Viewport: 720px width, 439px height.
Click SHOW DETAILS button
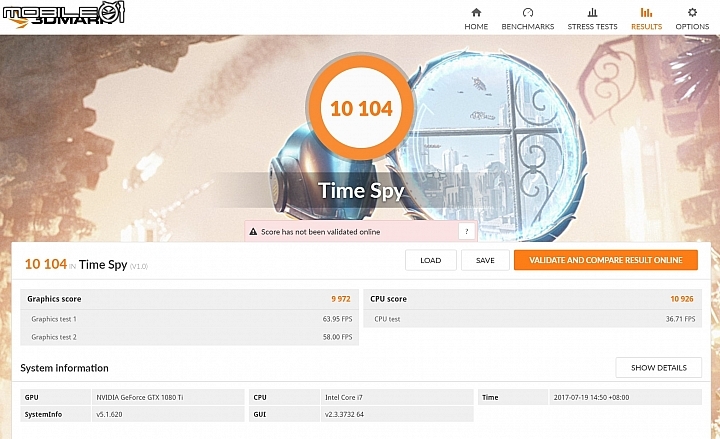pyautogui.click(x=658, y=368)
